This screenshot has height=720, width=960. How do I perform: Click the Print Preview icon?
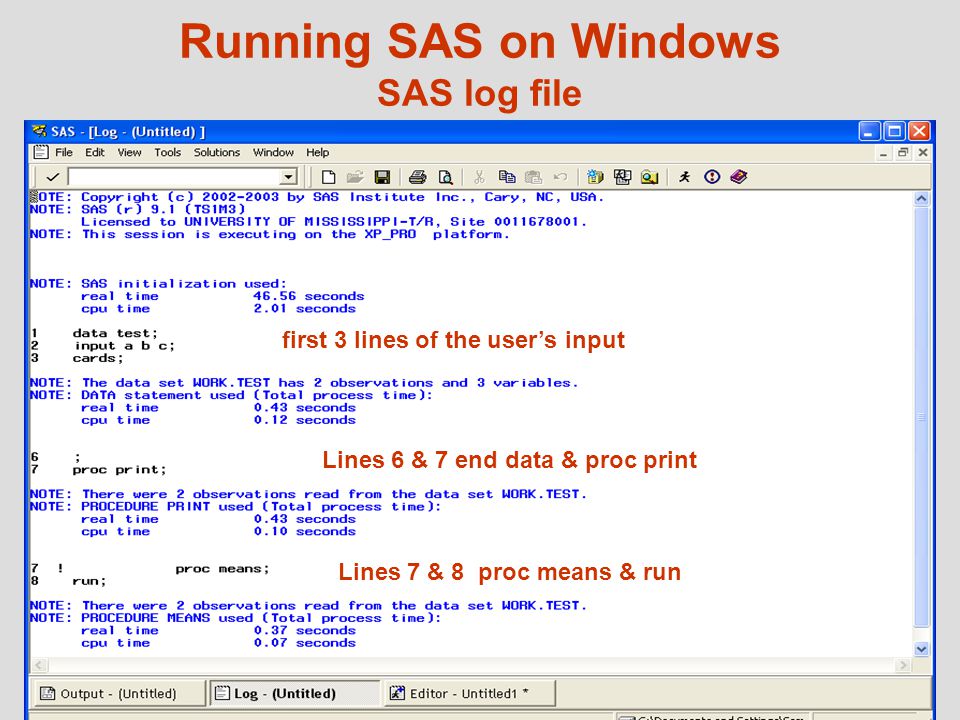(445, 178)
